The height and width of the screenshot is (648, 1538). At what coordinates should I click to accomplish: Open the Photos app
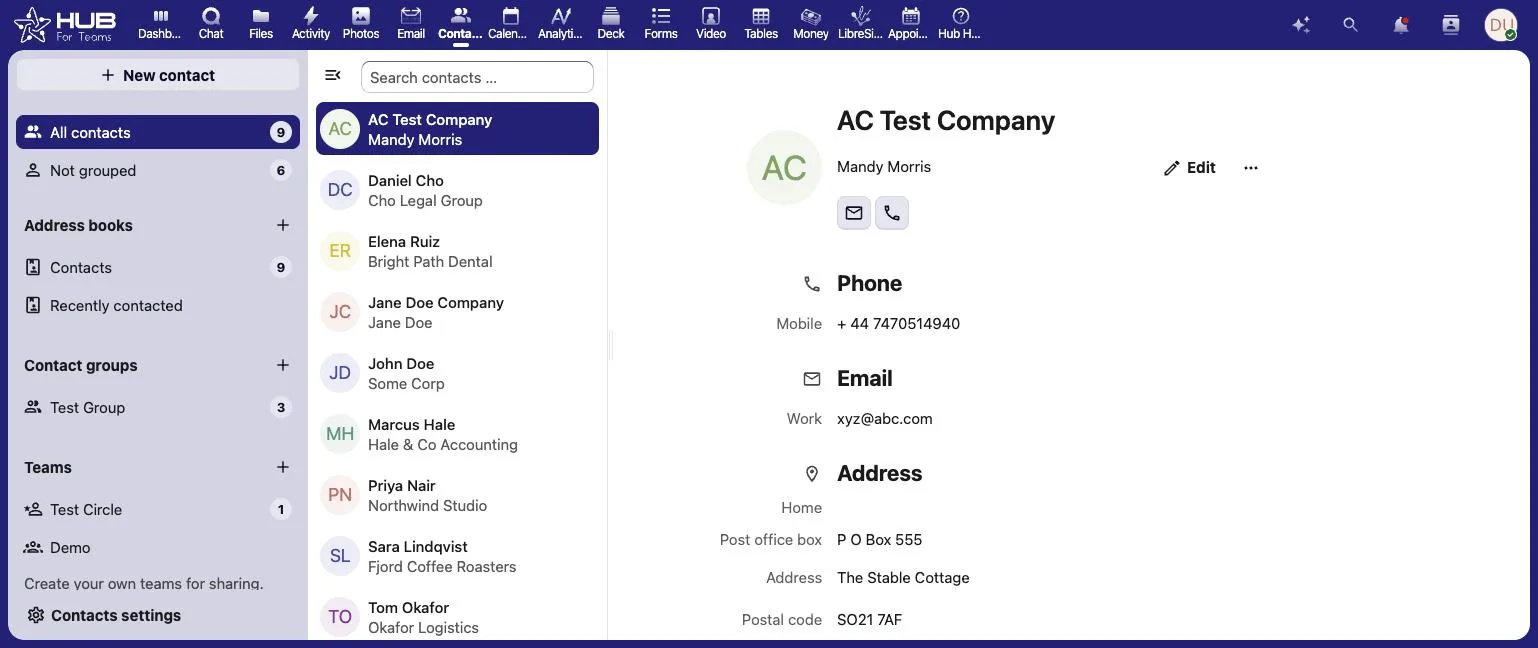pos(361,24)
